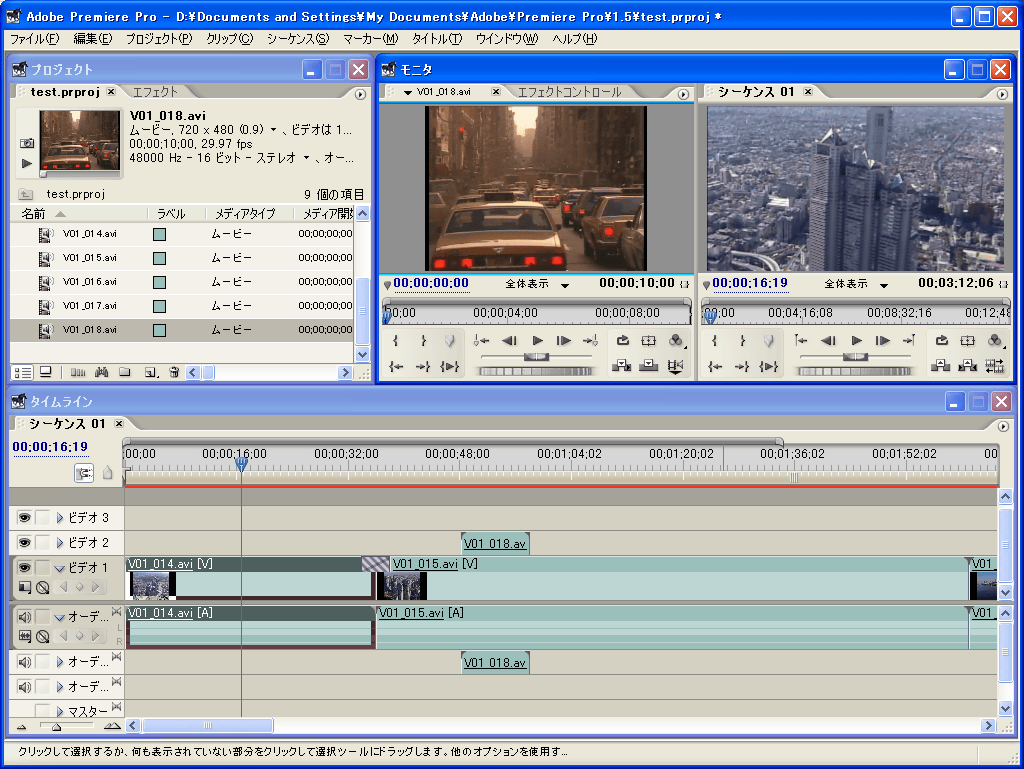This screenshot has height=769, width=1024.
Task: Set unnumbered marker in timeline
Action: coord(108,473)
